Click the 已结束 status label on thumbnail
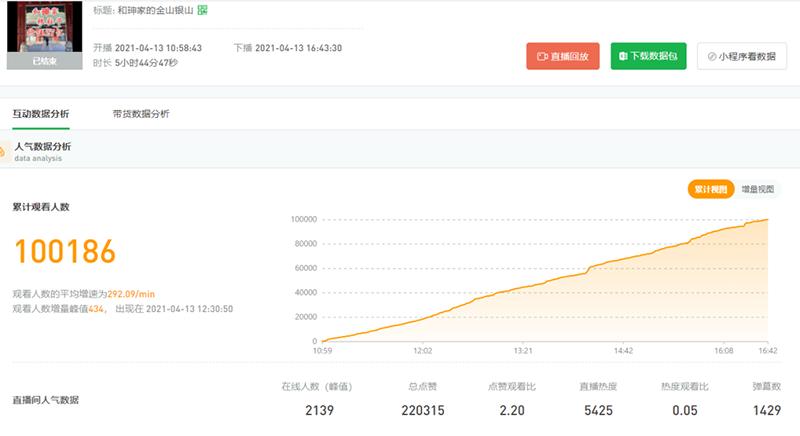The height and width of the screenshot is (436, 800). point(43,61)
